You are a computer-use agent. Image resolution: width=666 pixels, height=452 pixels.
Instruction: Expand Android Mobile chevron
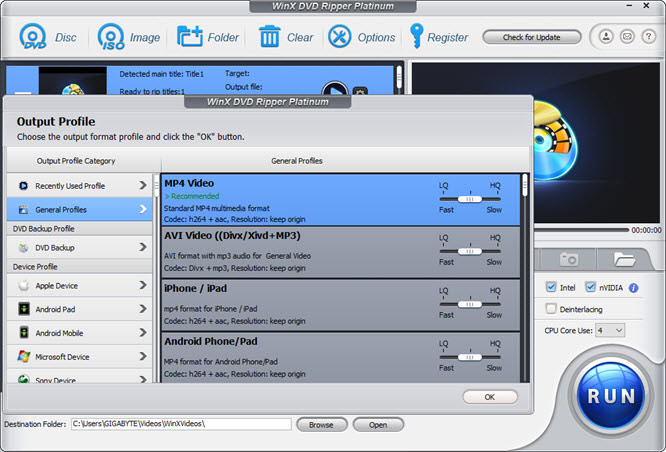pos(143,333)
